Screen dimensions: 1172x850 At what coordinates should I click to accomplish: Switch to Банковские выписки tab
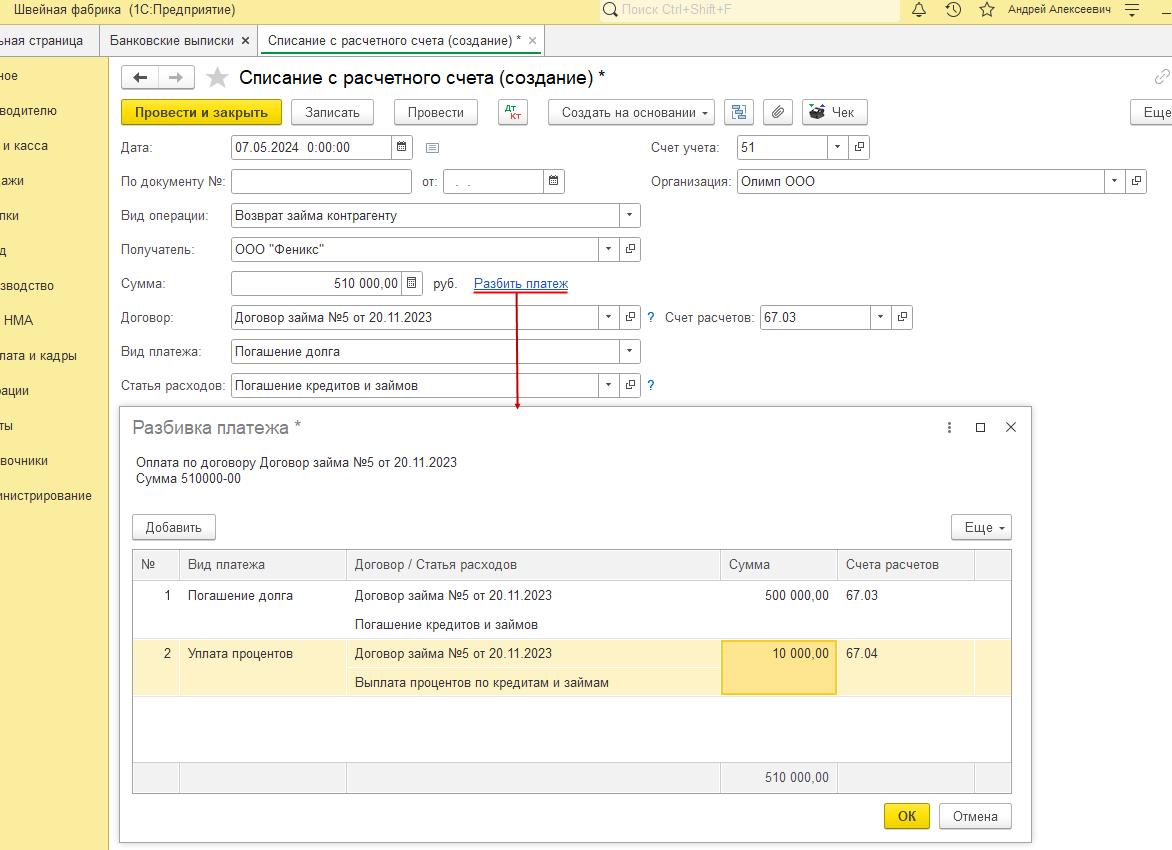tap(171, 40)
